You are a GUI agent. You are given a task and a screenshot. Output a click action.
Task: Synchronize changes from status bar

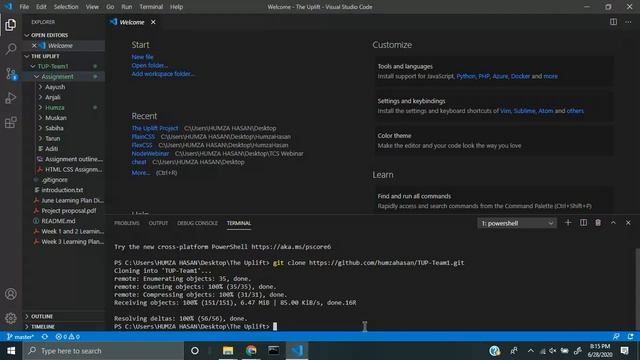tap(45, 337)
